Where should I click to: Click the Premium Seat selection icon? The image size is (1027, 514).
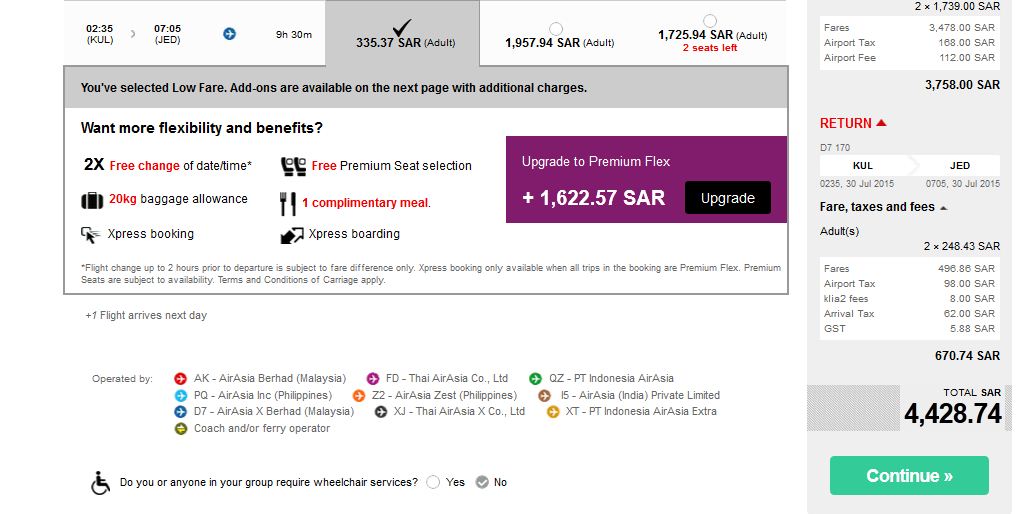tap(292, 166)
